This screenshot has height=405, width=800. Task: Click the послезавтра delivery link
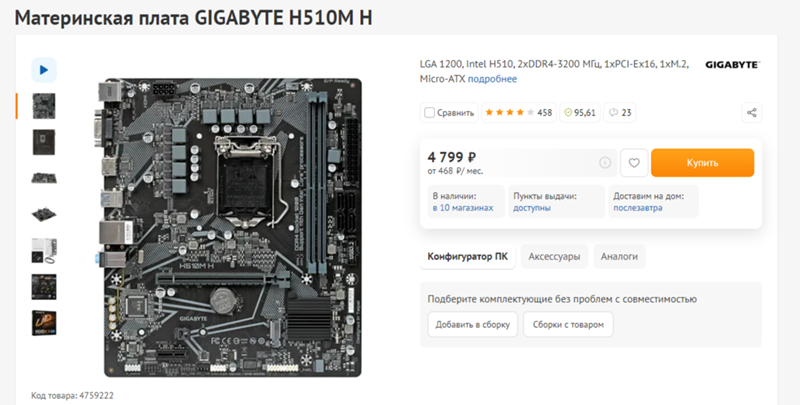pos(638,208)
